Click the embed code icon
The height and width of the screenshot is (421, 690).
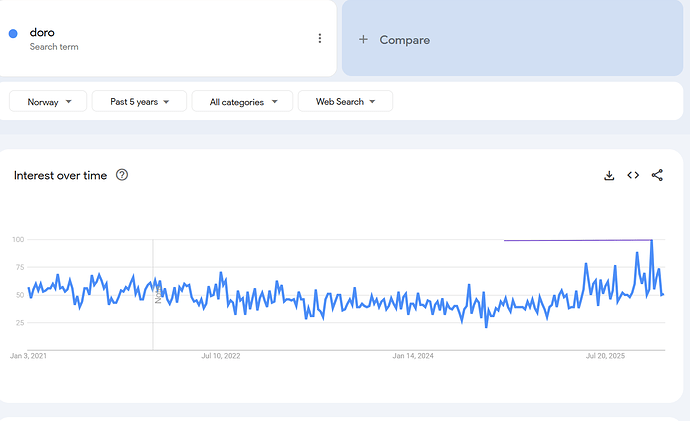[633, 175]
